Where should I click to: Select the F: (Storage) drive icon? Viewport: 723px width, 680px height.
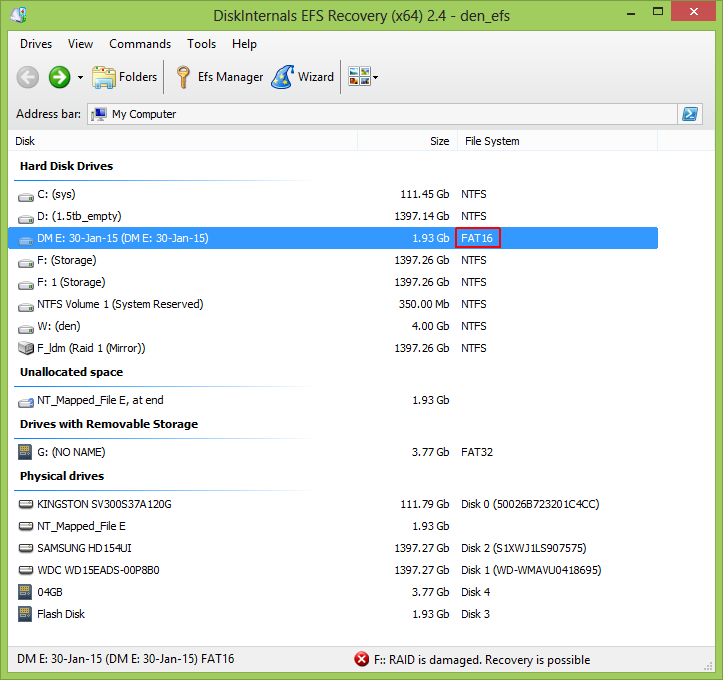pyautogui.click(x=26, y=263)
